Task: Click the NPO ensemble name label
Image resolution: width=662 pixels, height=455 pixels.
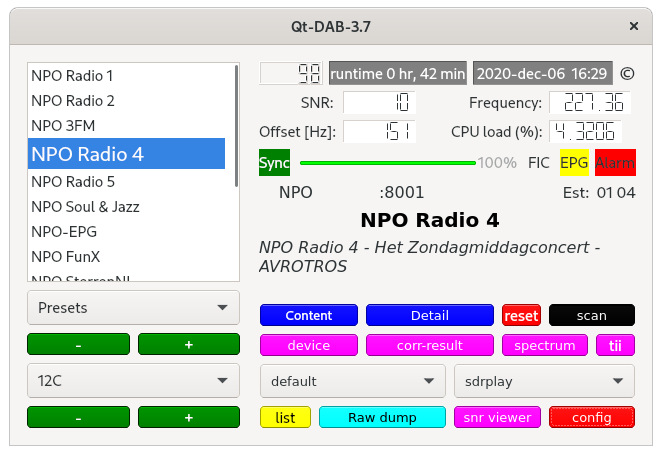Action: (296, 192)
